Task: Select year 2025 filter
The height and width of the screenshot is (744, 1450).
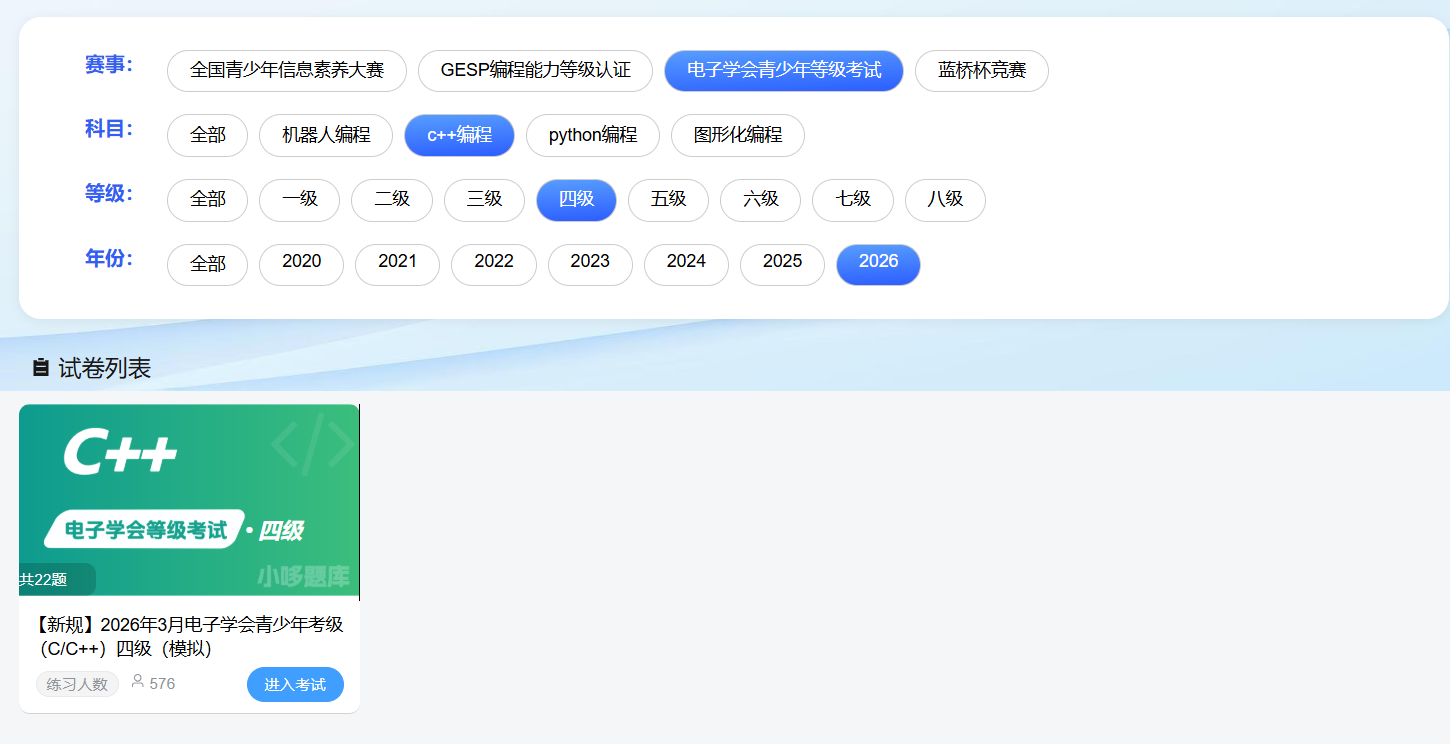Action: [x=782, y=264]
